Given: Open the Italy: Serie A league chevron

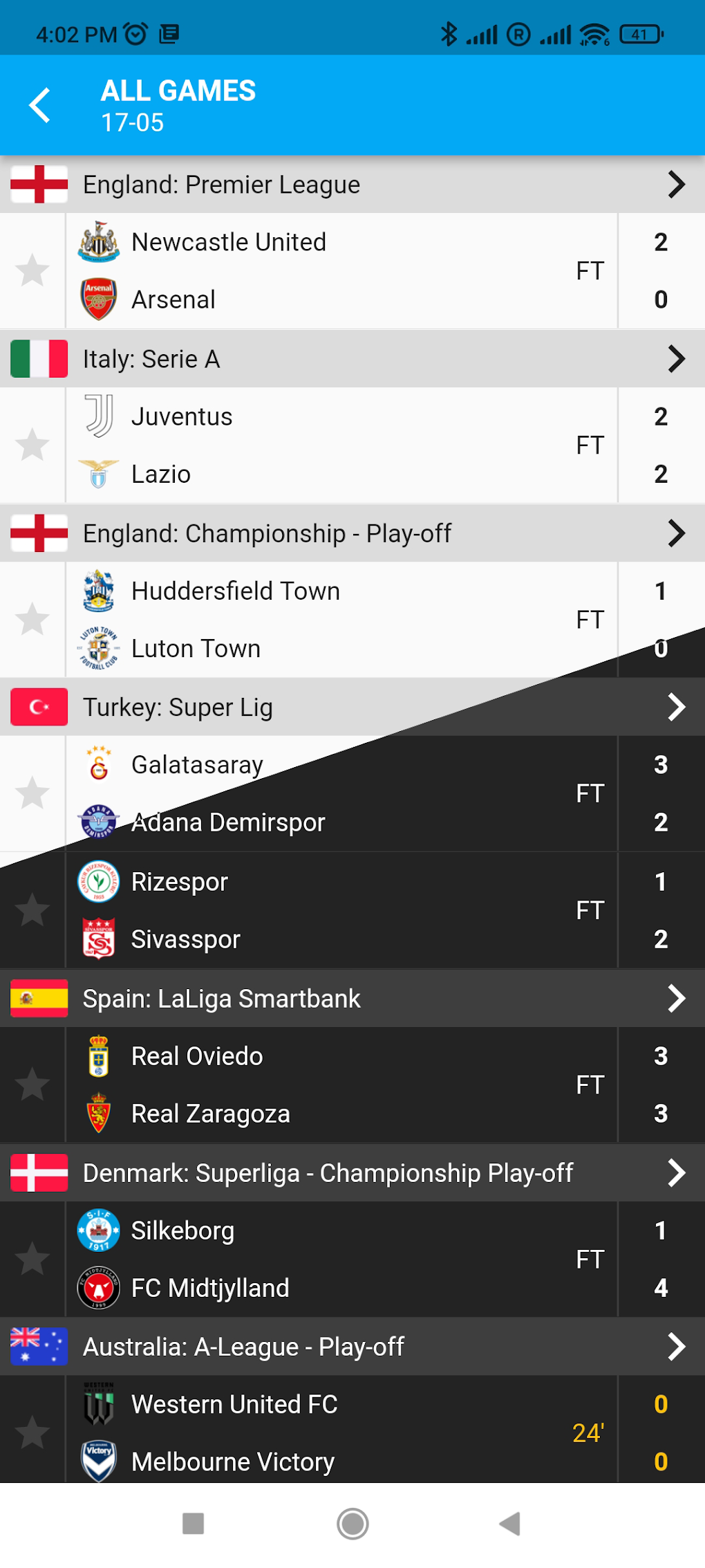Looking at the screenshot, I should [676, 359].
